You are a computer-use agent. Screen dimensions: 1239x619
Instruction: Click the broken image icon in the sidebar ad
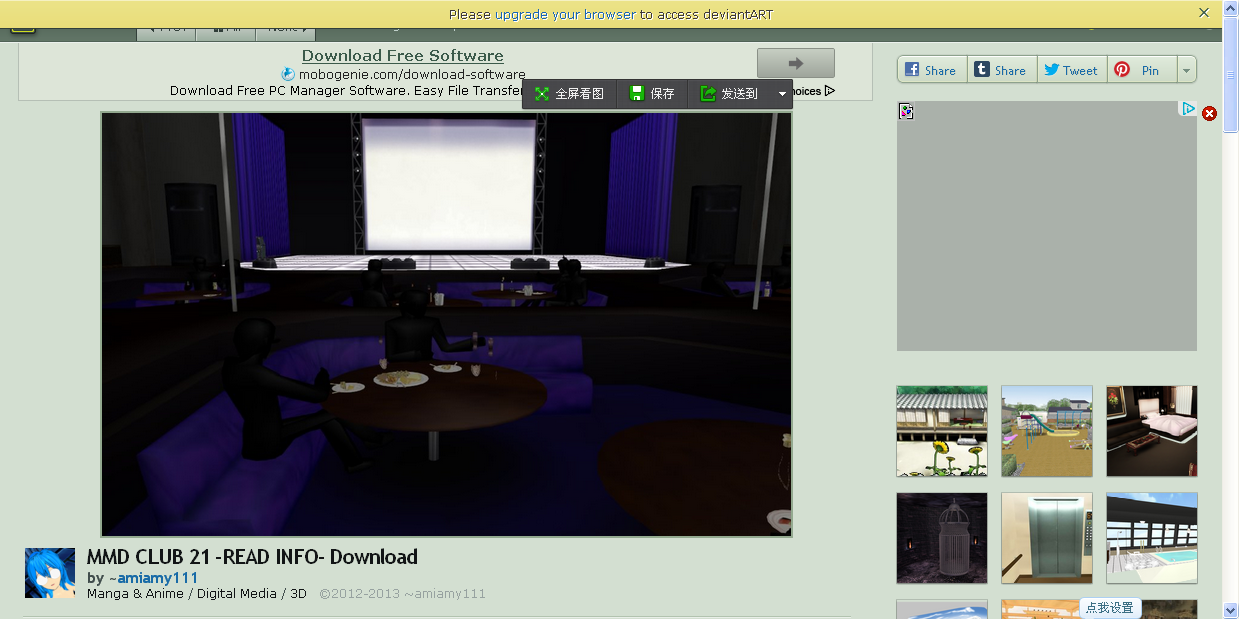click(906, 111)
